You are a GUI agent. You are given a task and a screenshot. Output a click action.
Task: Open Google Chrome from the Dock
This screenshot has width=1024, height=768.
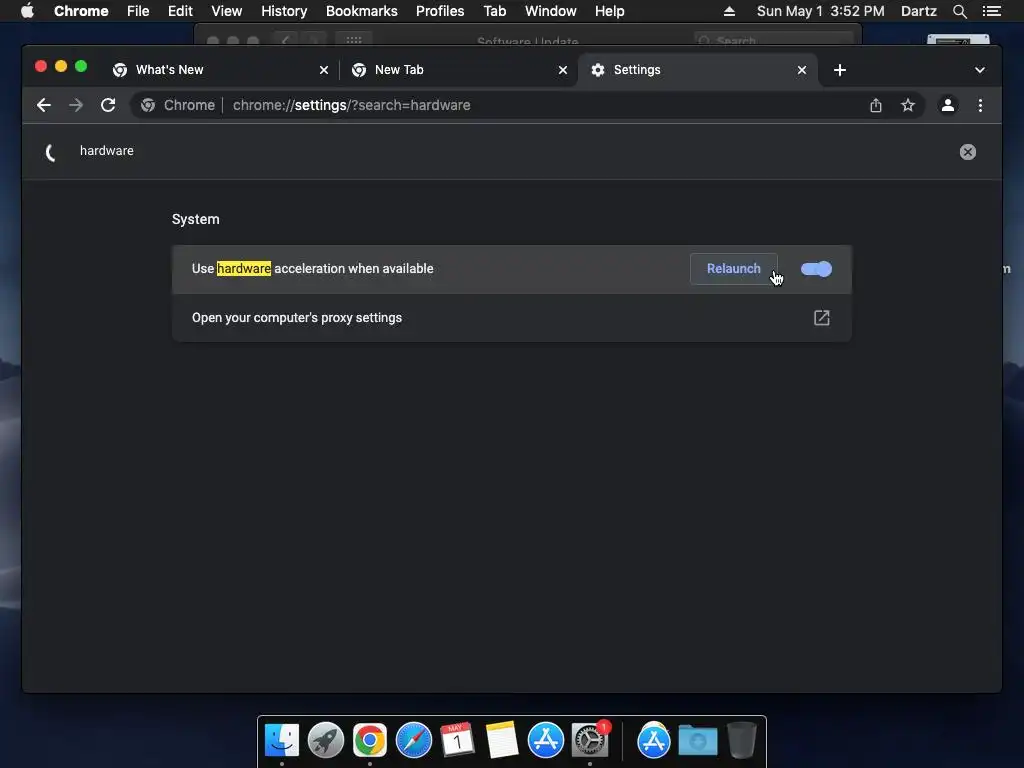coord(370,740)
